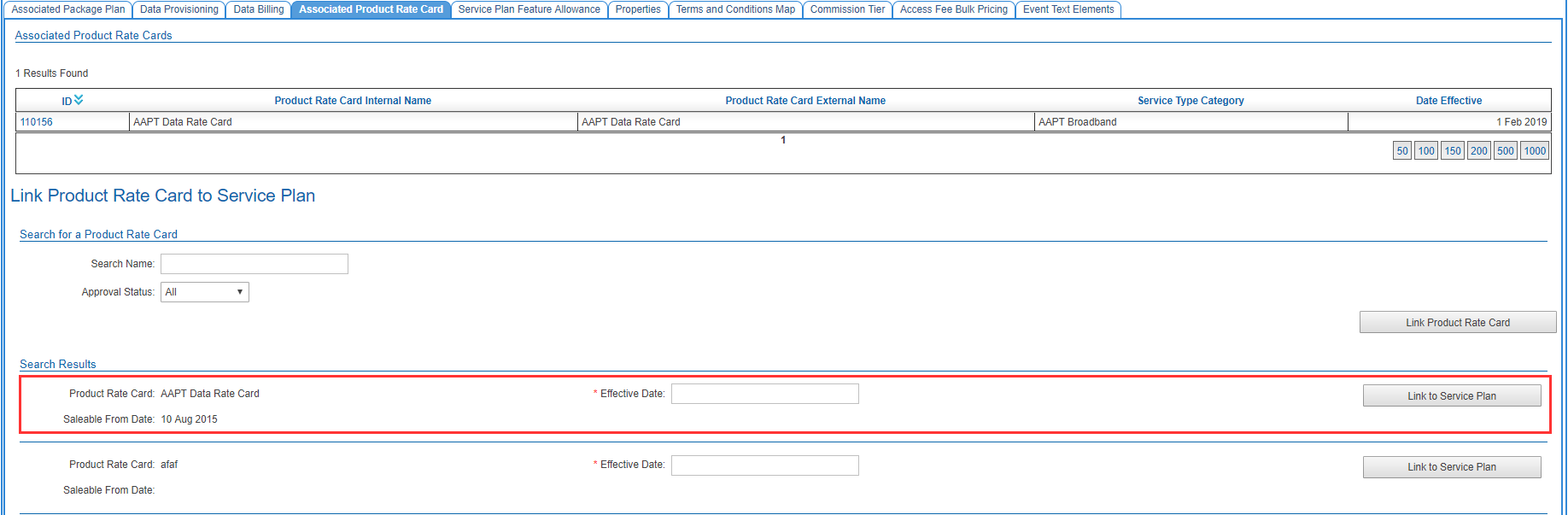Focus Effective Date field for AAPT Data Rate Card
Image resolution: width=1568 pixels, height=515 pixels.
point(764,394)
